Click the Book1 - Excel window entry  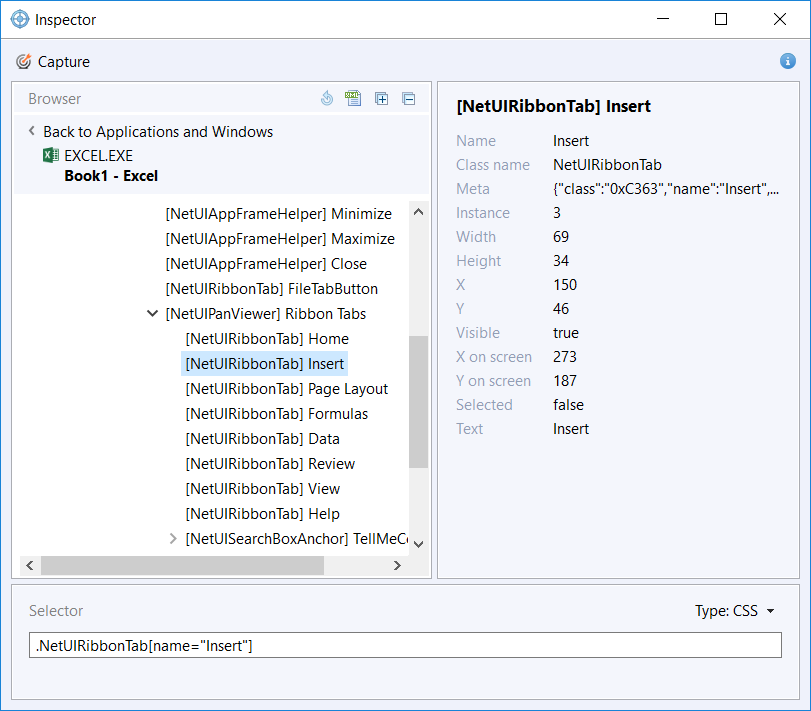(x=111, y=176)
